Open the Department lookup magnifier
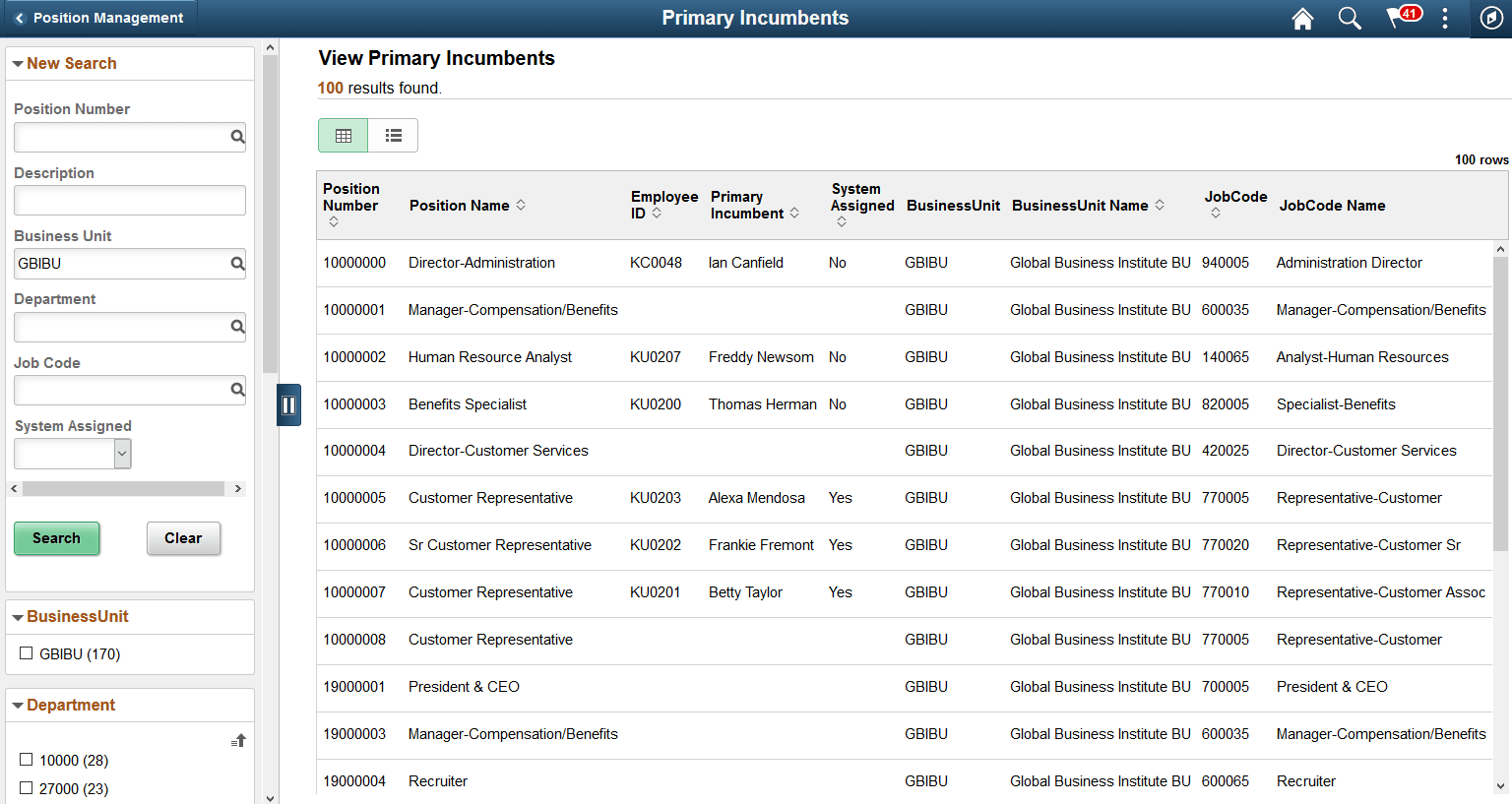This screenshot has height=804, width=1512. click(x=239, y=327)
